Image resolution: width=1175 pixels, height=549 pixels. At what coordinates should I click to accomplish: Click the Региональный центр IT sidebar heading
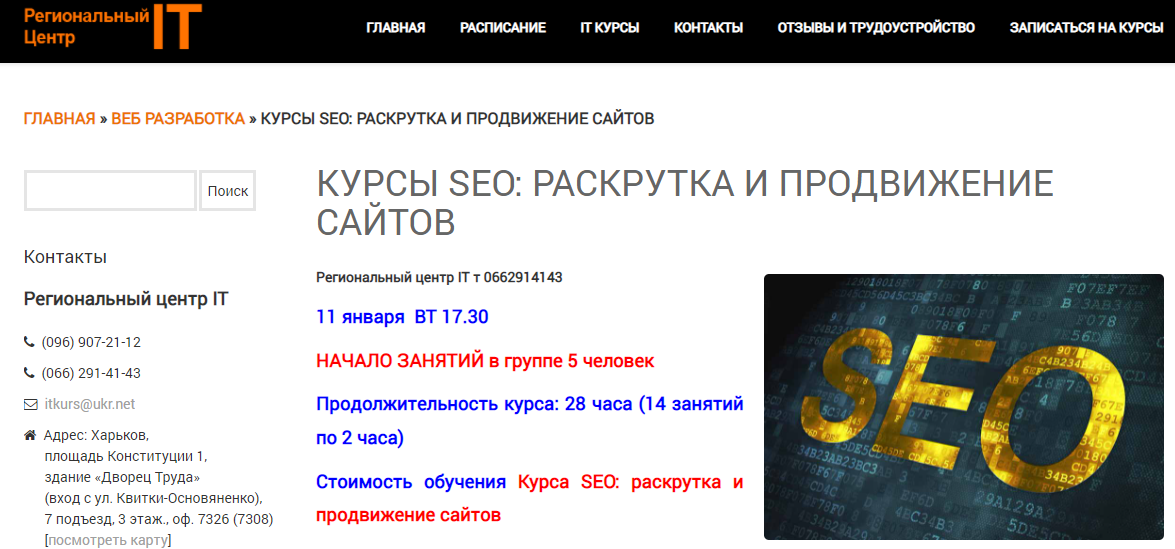pyautogui.click(x=126, y=300)
